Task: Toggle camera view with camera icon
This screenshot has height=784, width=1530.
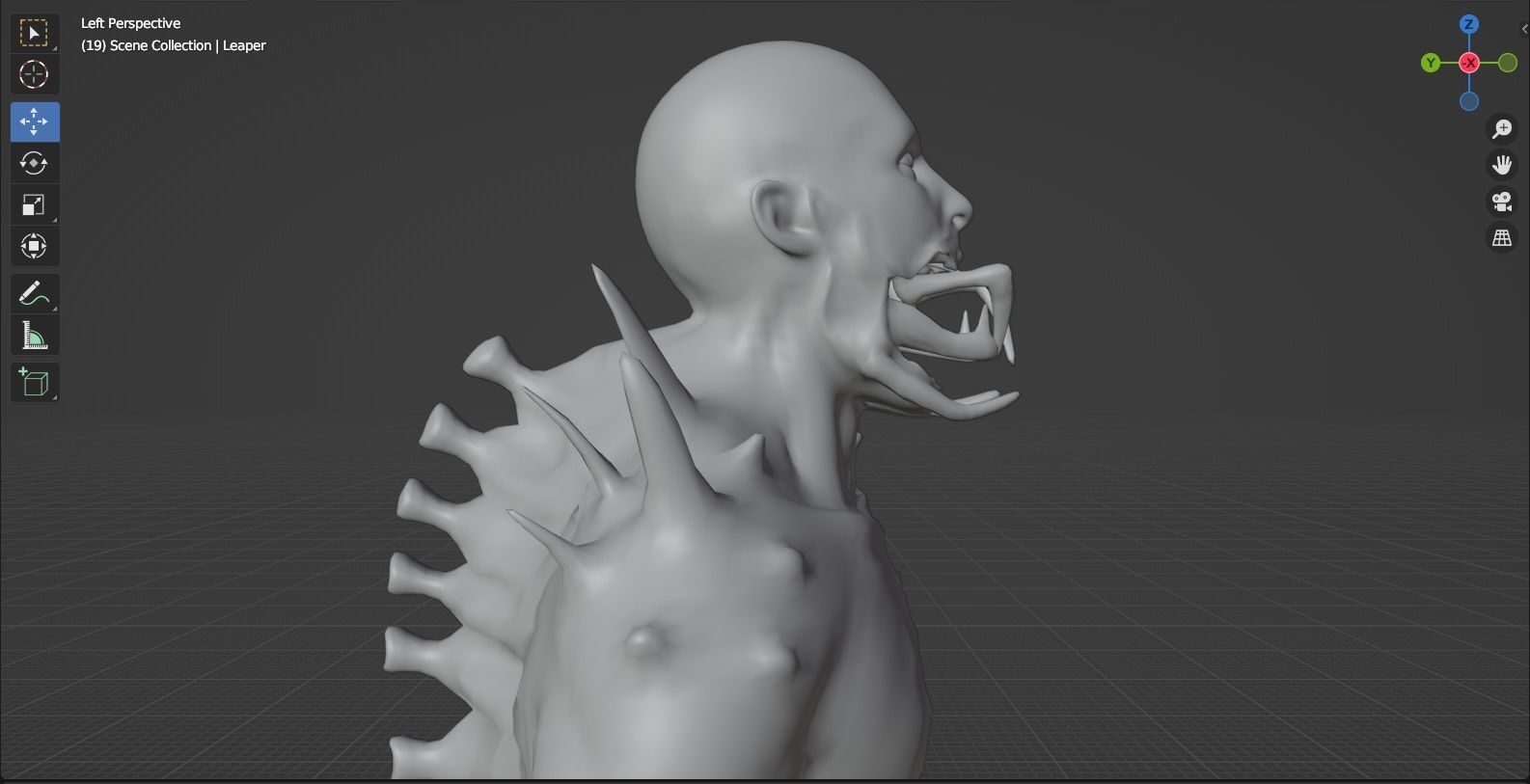Action: pyautogui.click(x=1502, y=202)
